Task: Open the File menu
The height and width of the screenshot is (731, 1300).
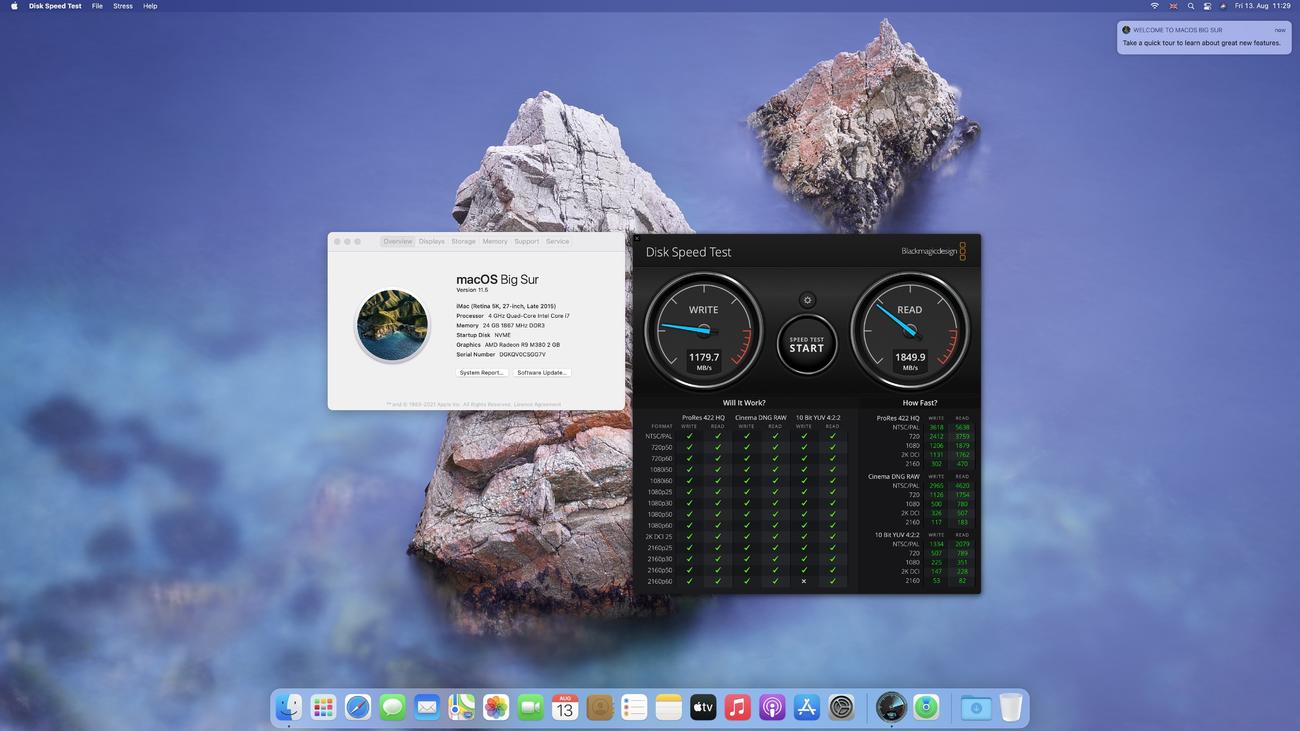Action: 97,6
